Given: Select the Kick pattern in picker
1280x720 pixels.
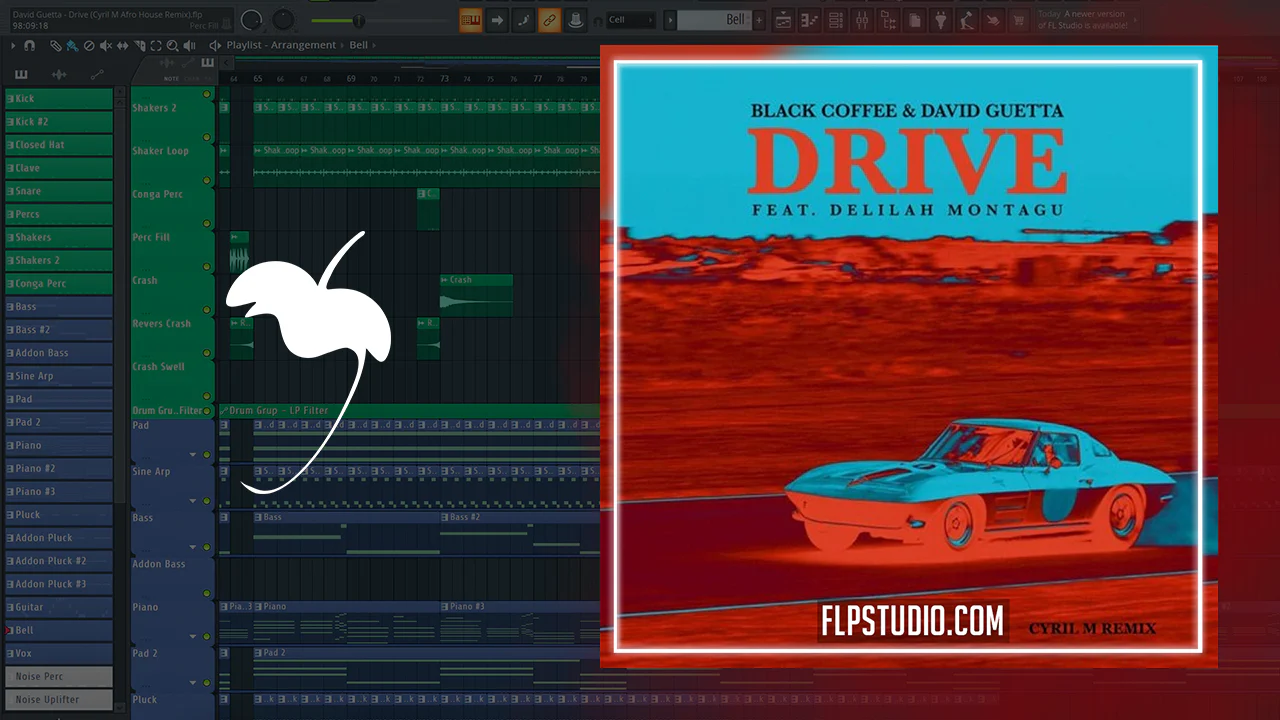Looking at the screenshot, I should [58, 99].
